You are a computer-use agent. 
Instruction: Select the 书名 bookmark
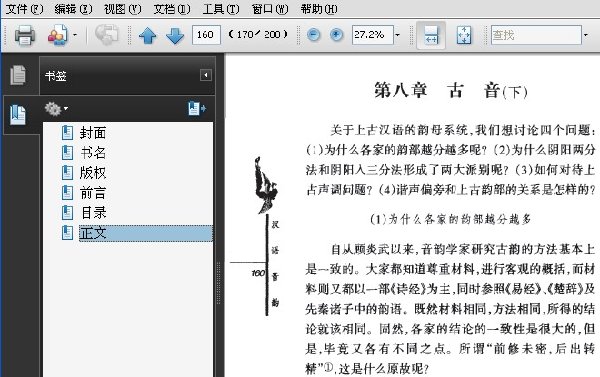tap(93, 153)
